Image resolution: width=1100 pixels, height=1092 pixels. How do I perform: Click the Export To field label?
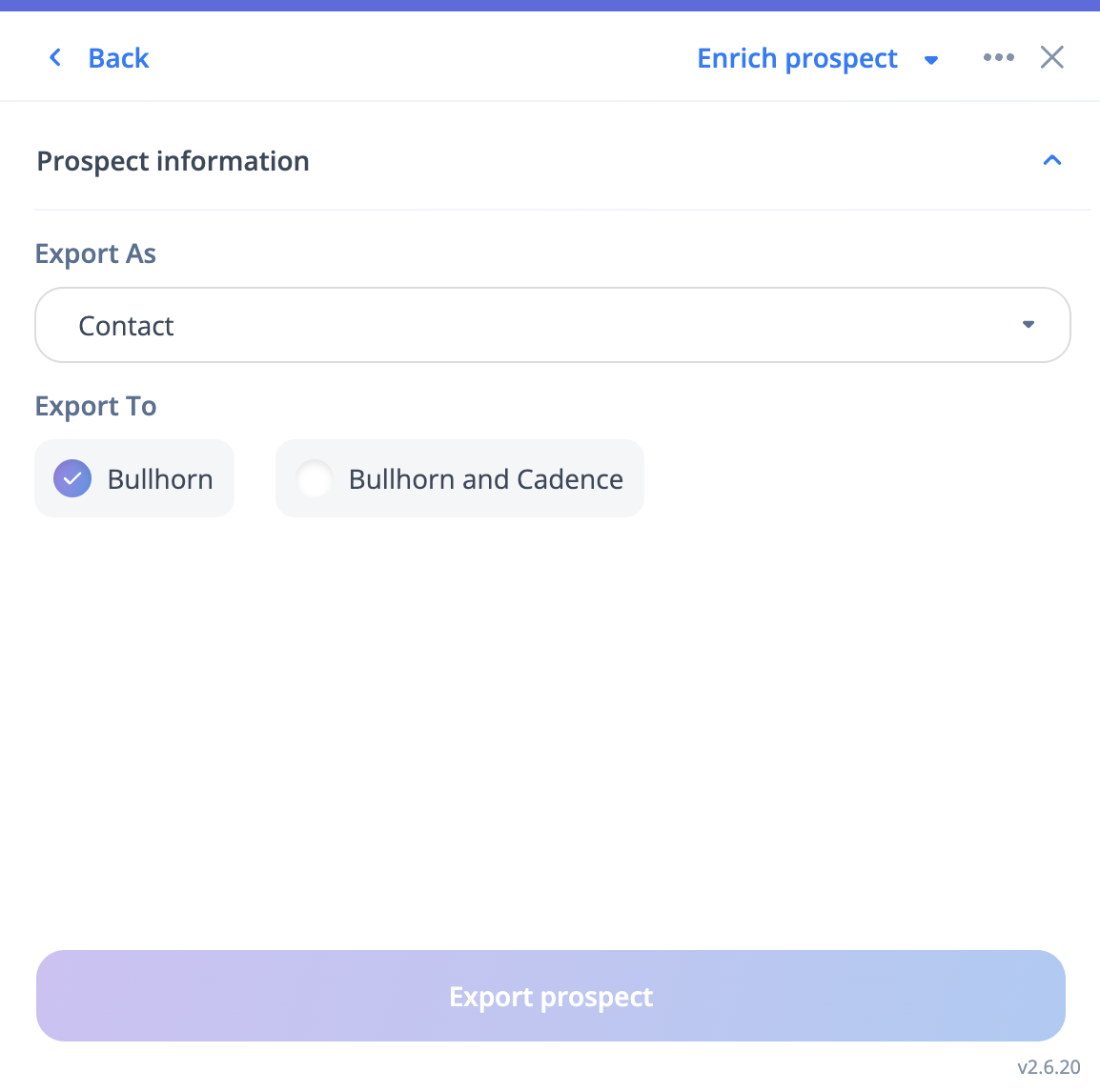pos(95,406)
